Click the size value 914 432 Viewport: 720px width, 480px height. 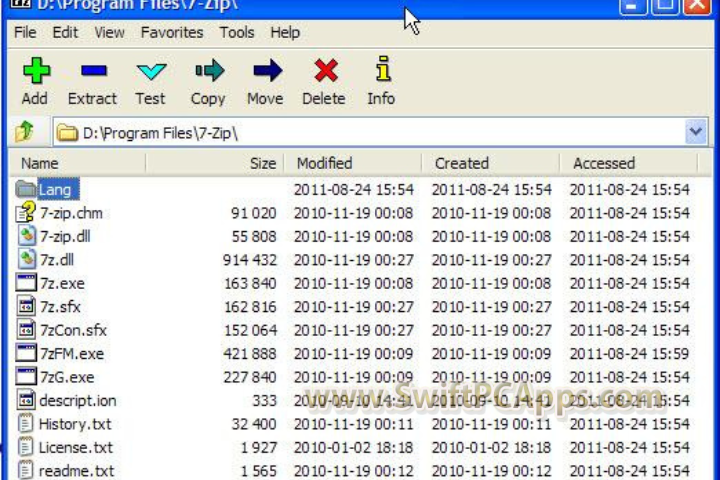pyautogui.click(x=250, y=260)
